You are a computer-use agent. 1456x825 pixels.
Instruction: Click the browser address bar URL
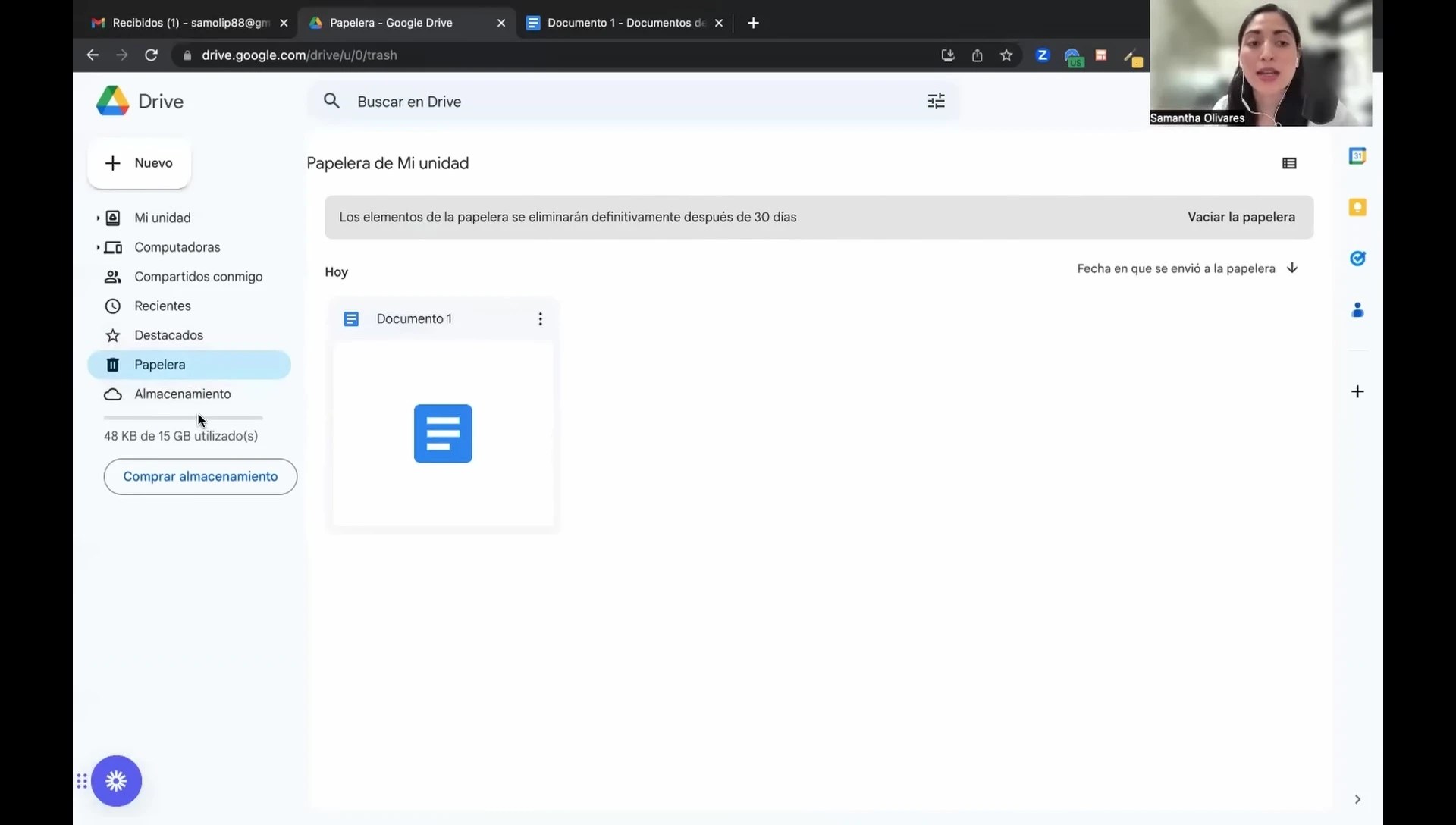[300, 55]
